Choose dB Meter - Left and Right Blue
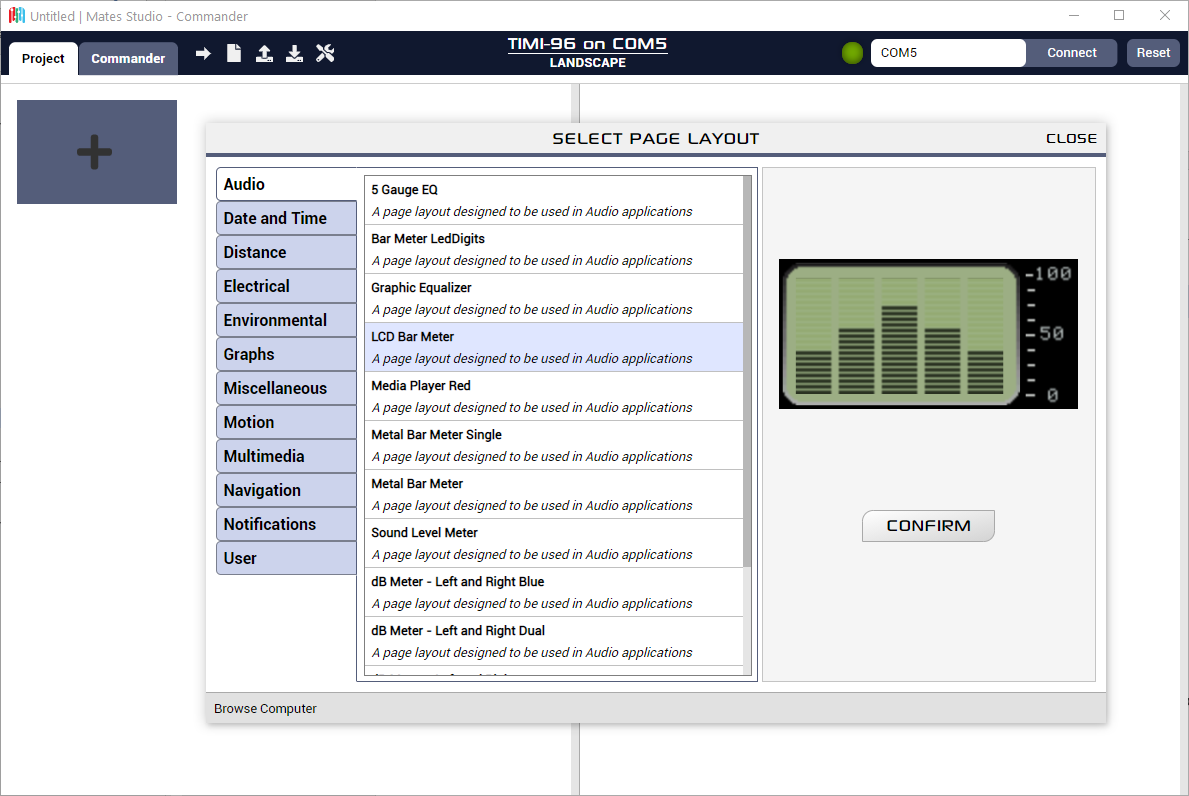This screenshot has height=796, width=1189. 554,593
